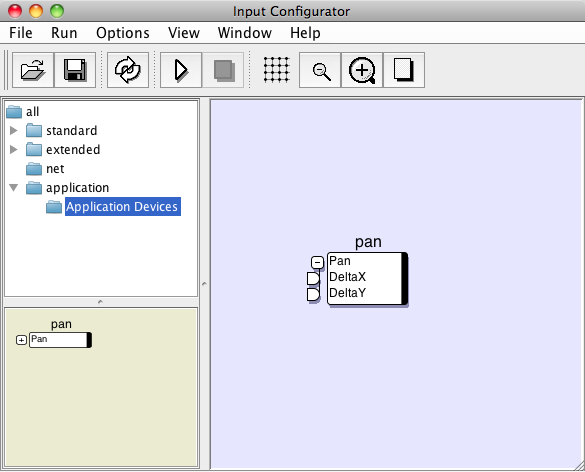Open the Run menu
Screen dimensions: 585x472
(64, 33)
